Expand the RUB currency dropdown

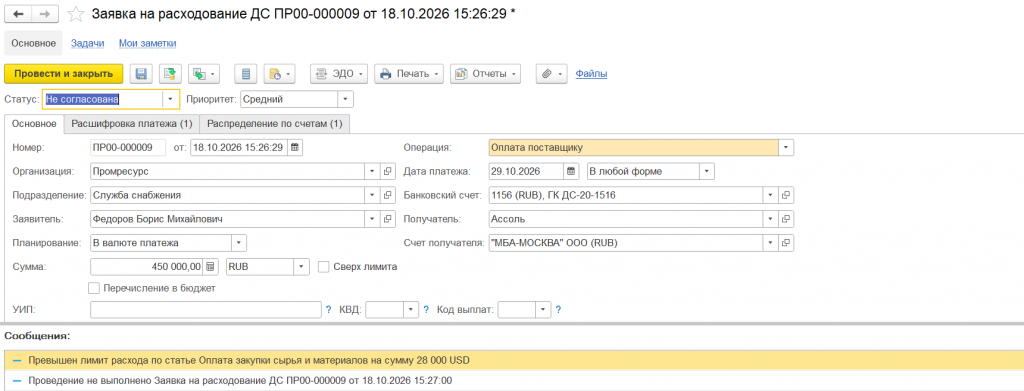[x=301, y=266]
